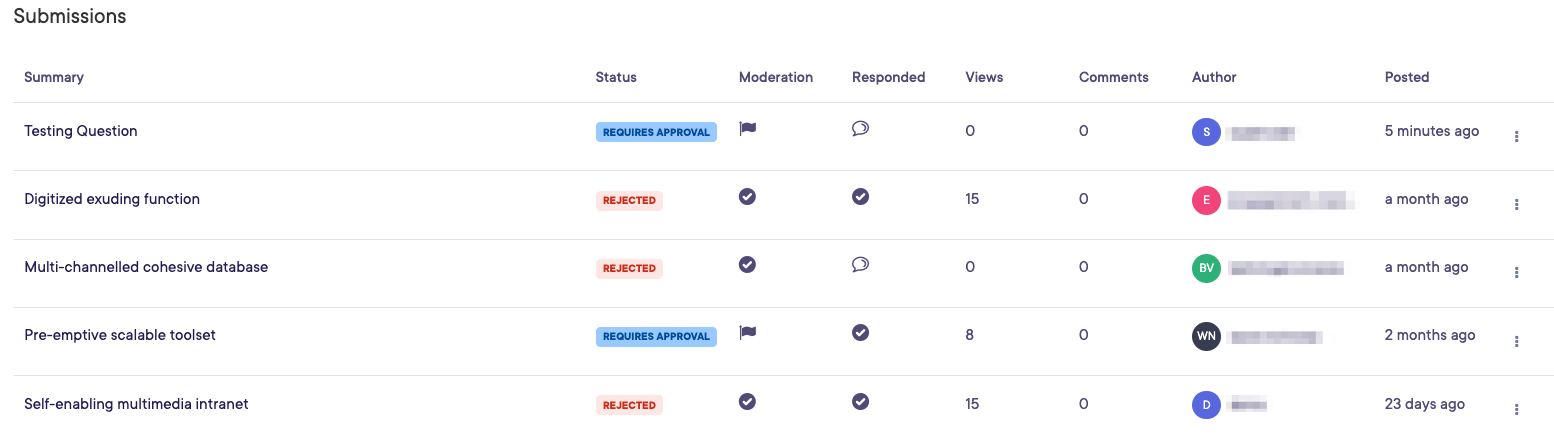Screen dimensions: 1554x437
Task: Click the BV author avatar
Action: (x=1207, y=268)
